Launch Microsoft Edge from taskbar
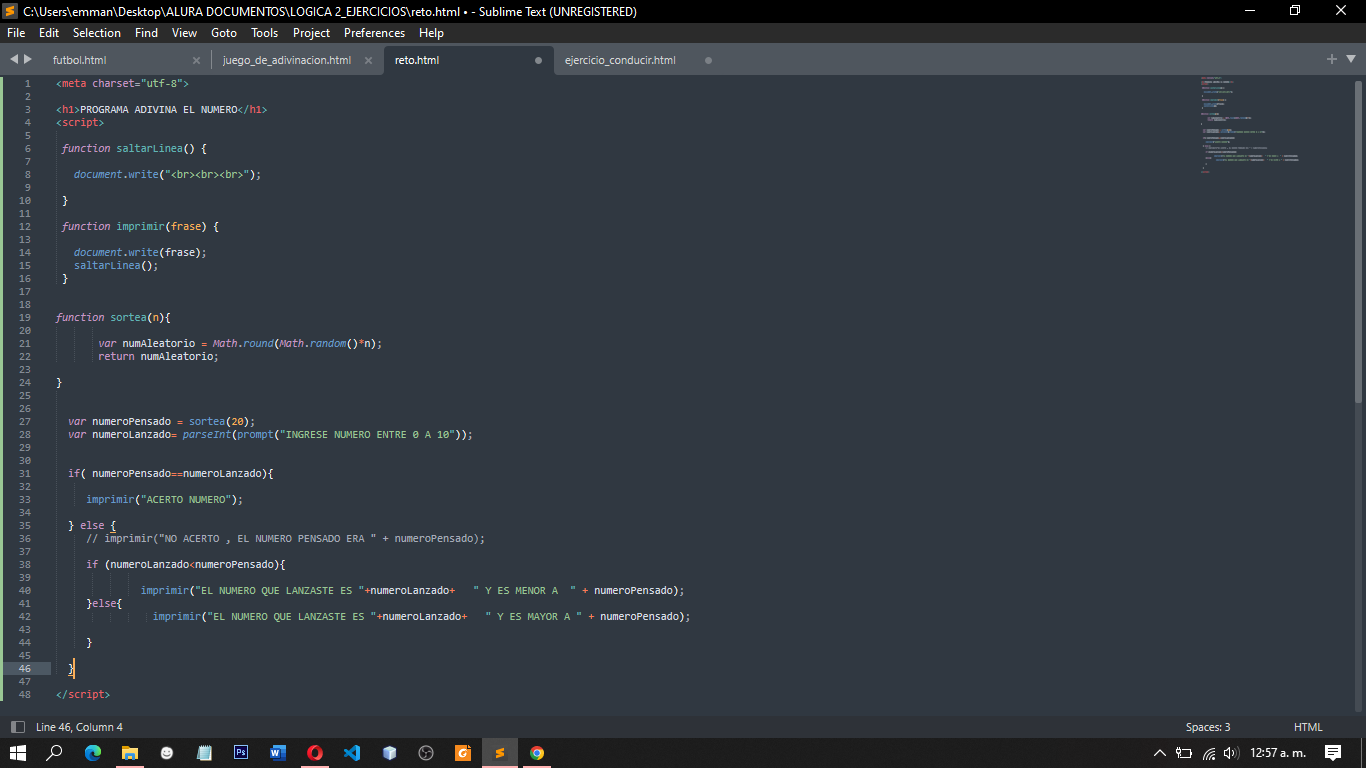Image resolution: width=1366 pixels, height=768 pixels. (x=93, y=753)
